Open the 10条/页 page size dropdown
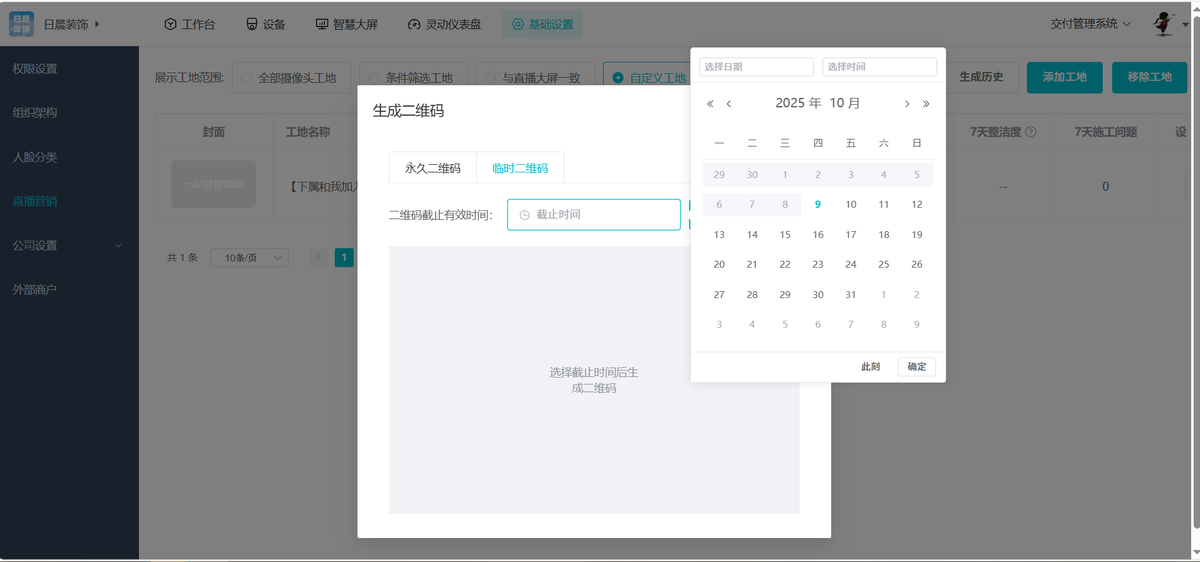The image size is (1200, 562). (249, 258)
